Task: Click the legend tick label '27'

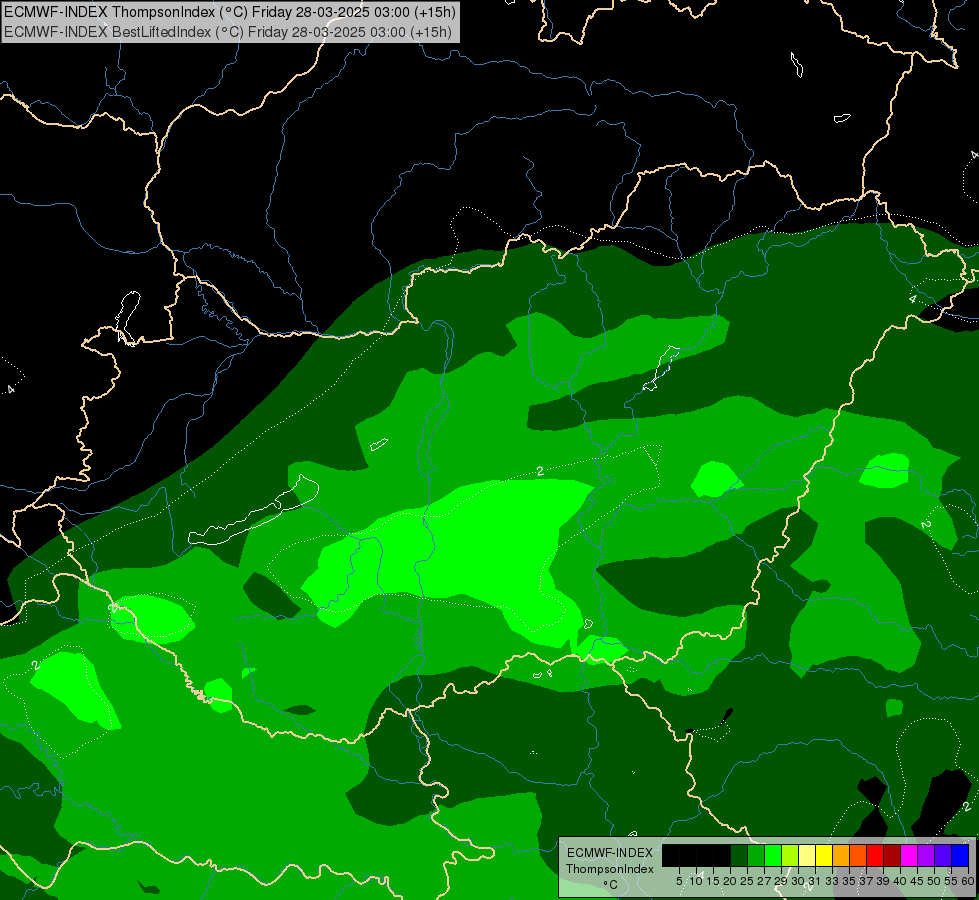Action: 764,881
